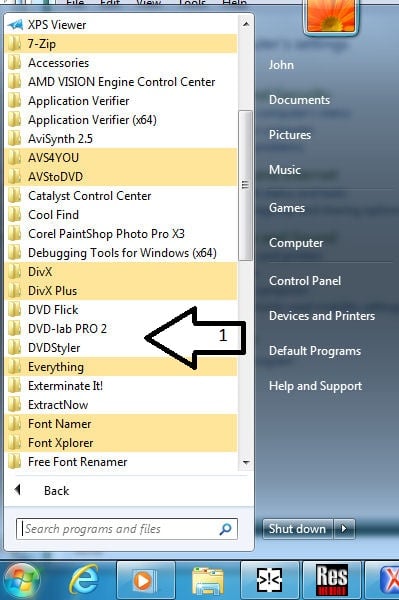
Task: Click the programs list scroll down arrow
Action: pyautogui.click(x=246, y=463)
